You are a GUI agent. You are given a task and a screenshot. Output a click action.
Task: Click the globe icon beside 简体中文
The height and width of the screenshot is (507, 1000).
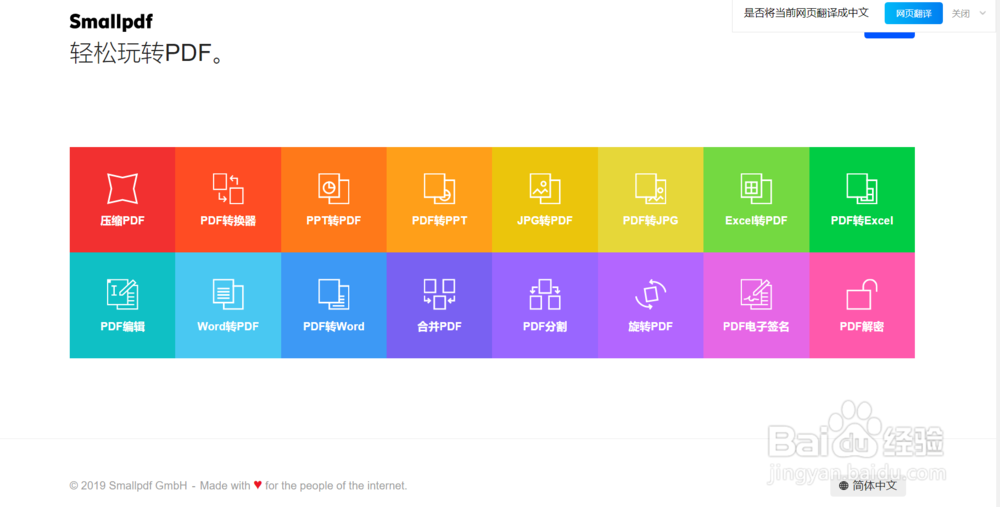pyautogui.click(x=843, y=486)
